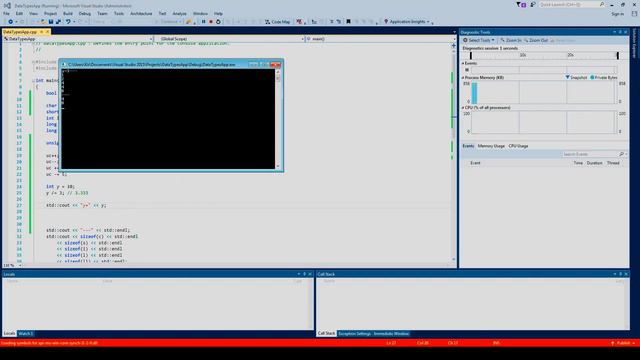Click the split editor icon above scrollbar
Image resolution: width=640 pixels, height=360 pixels.
(x=453, y=46)
